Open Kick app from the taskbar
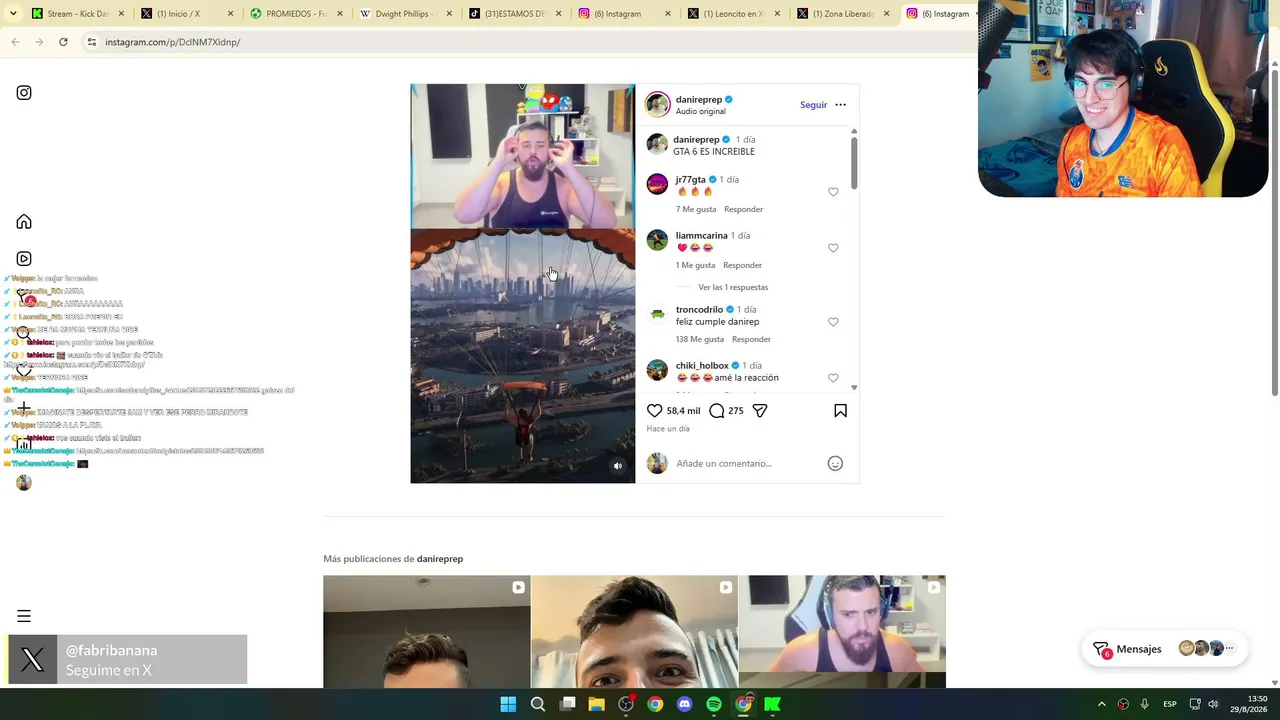1280x720 pixels. tap(773, 704)
